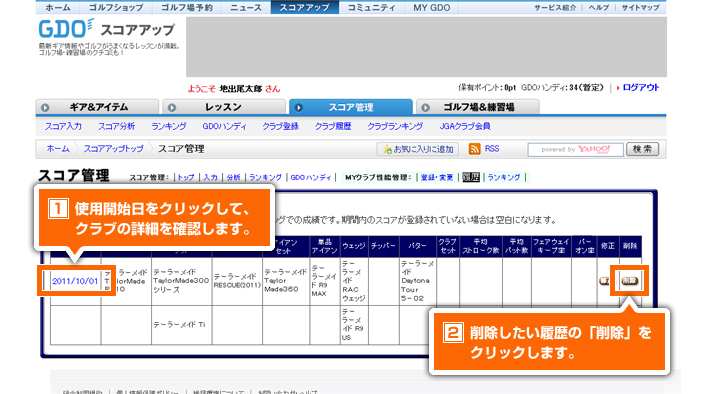This screenshot has width=702, height=394.
Task: Switch to the ギア&アイテム section tab
Action: [98, 107]
